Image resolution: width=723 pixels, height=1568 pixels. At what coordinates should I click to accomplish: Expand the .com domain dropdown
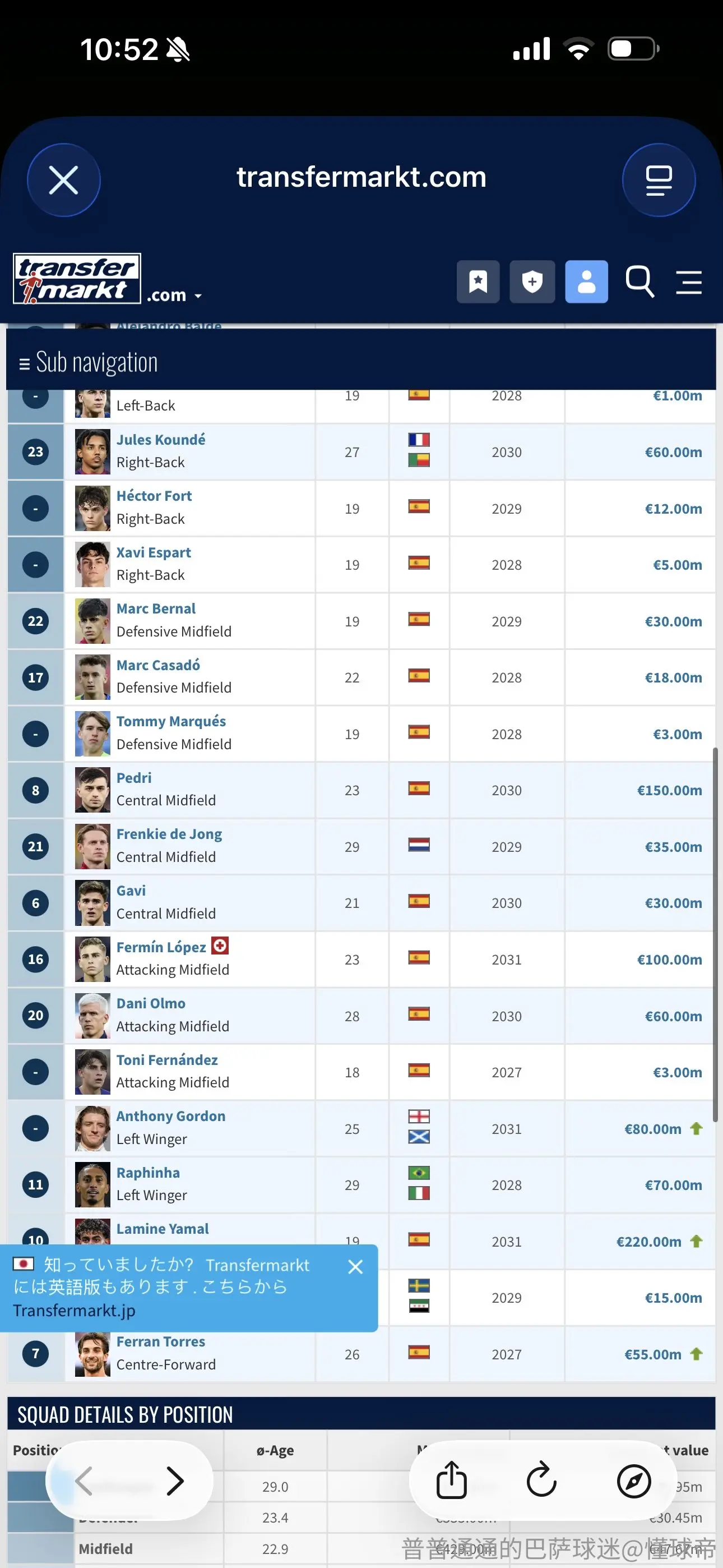pyautogui.click(x=174, y=295)
